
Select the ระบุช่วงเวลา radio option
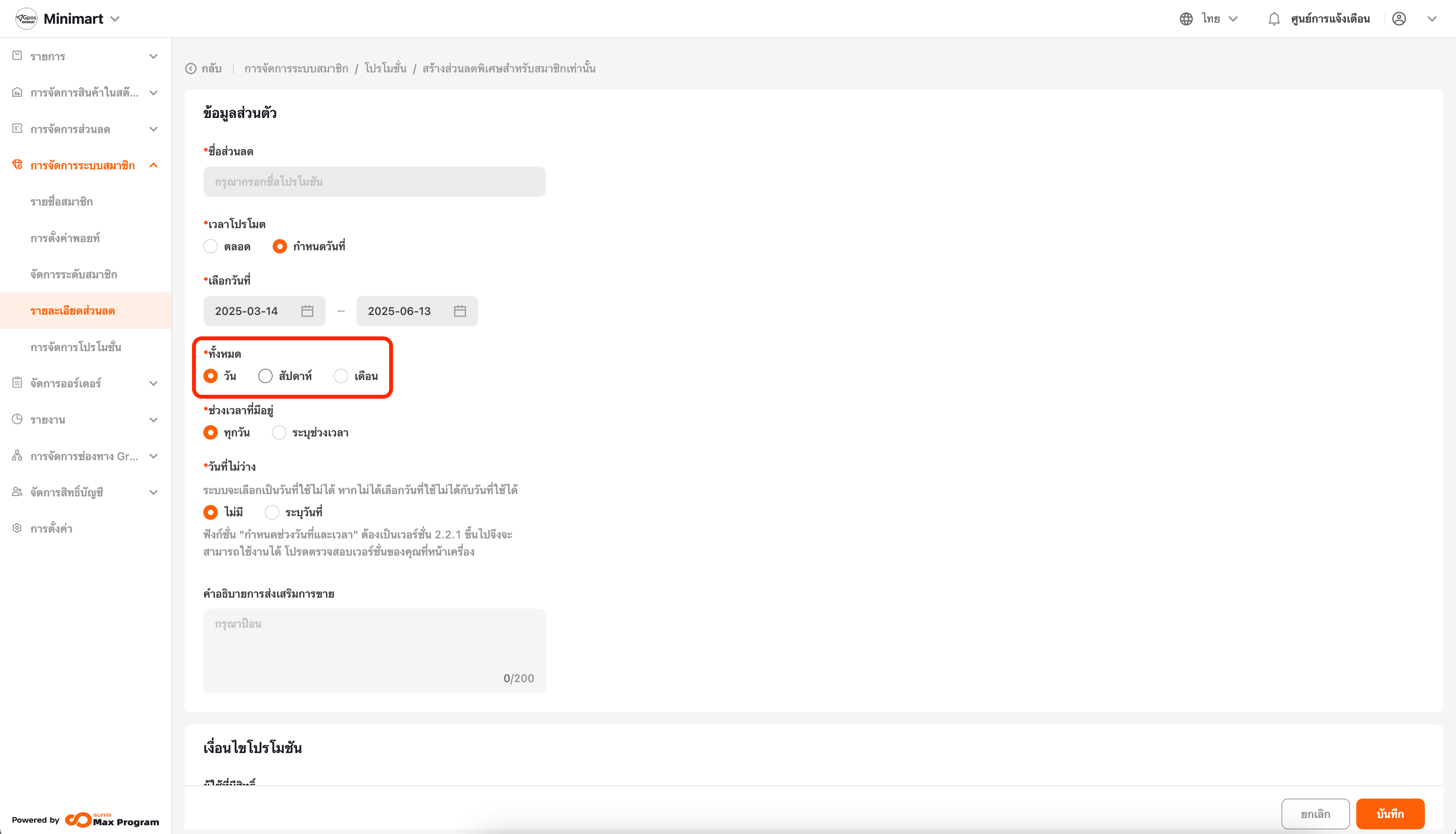pos(279,433)
